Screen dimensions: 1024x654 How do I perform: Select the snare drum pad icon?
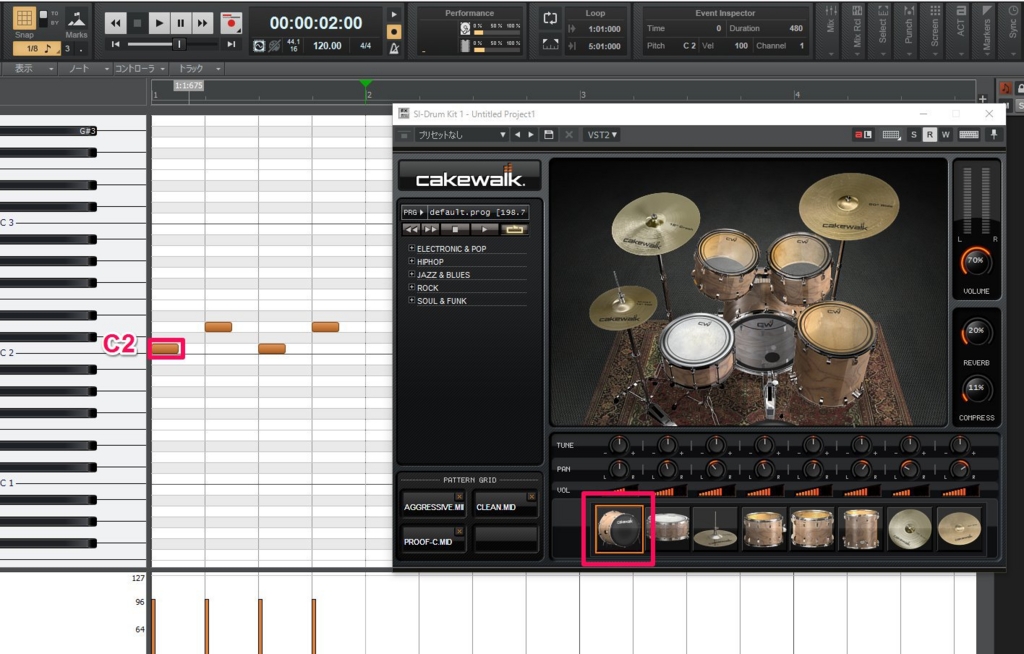(x=667, y=529)
